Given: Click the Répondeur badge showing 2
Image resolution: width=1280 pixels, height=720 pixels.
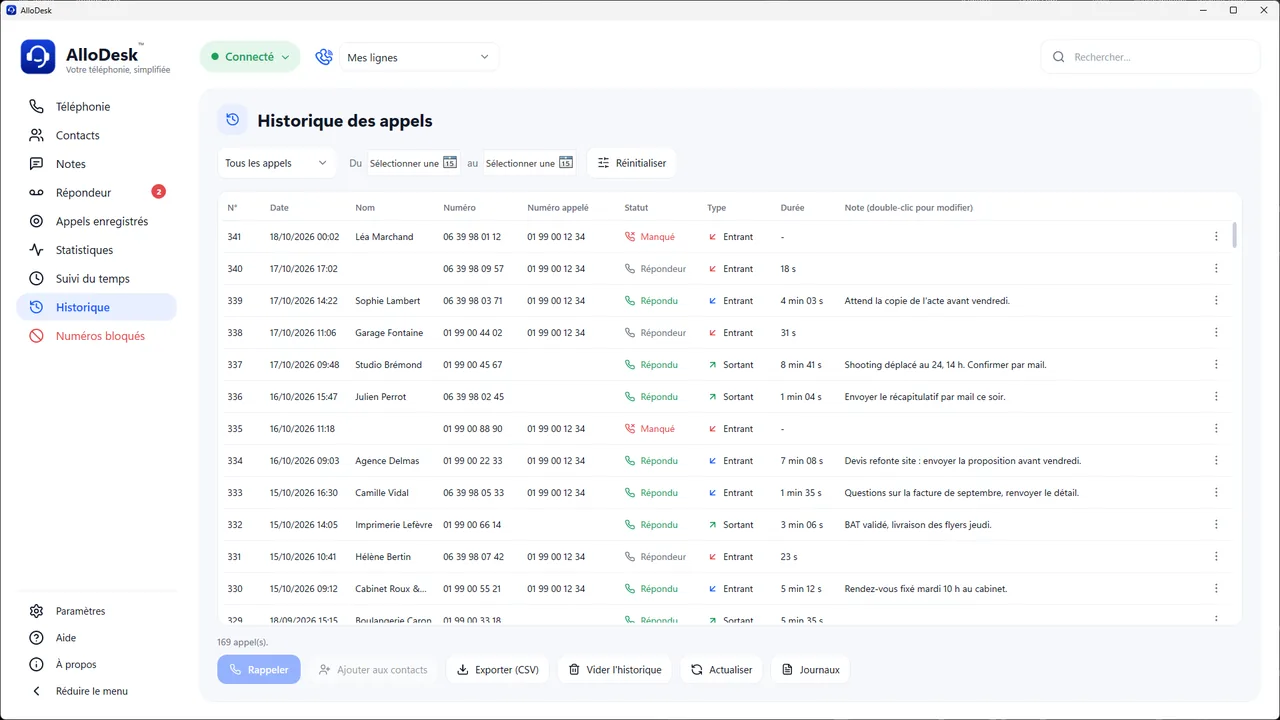Looking at the screenshot, I should [x=158, y=192].
